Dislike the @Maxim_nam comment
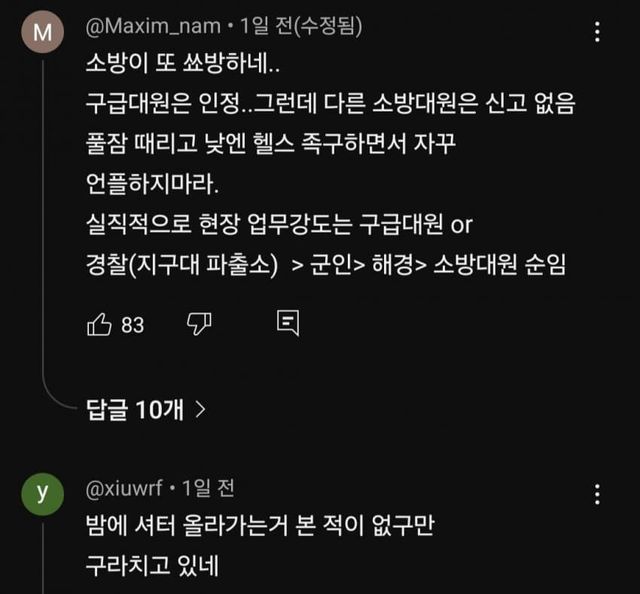This screenshot has width=640, height=594. pos(200,324)
